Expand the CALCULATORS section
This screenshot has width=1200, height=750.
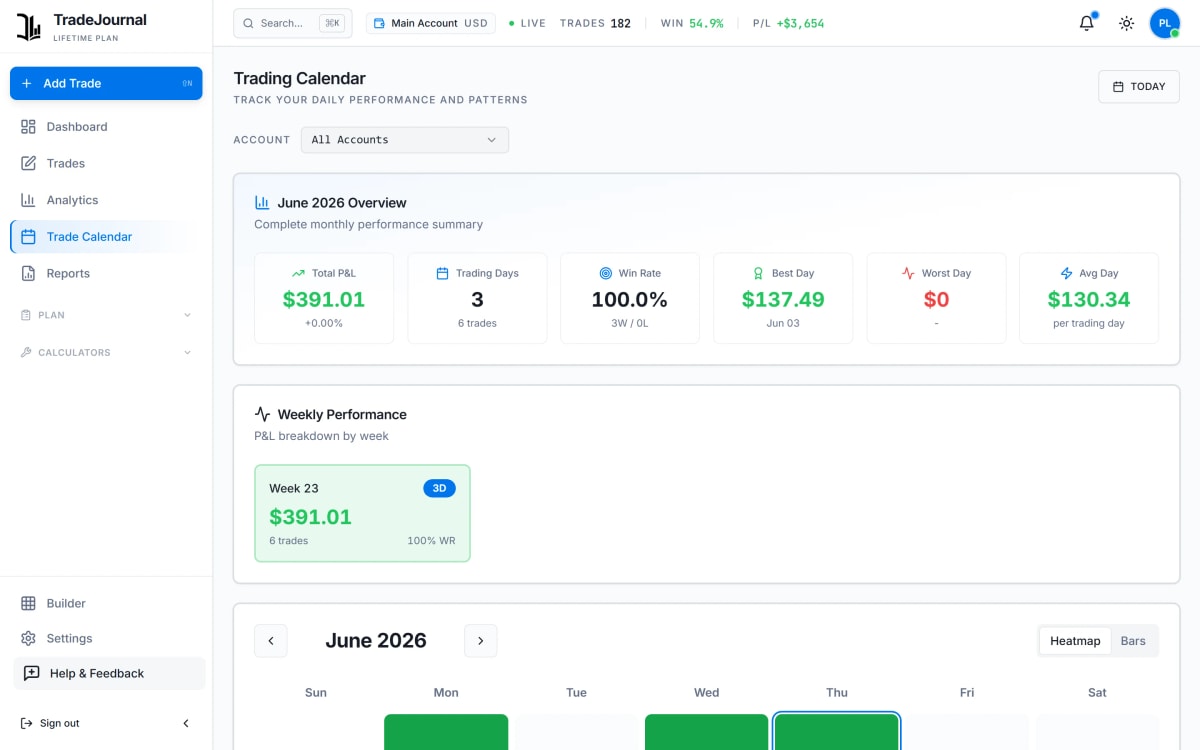pos(106,352)
